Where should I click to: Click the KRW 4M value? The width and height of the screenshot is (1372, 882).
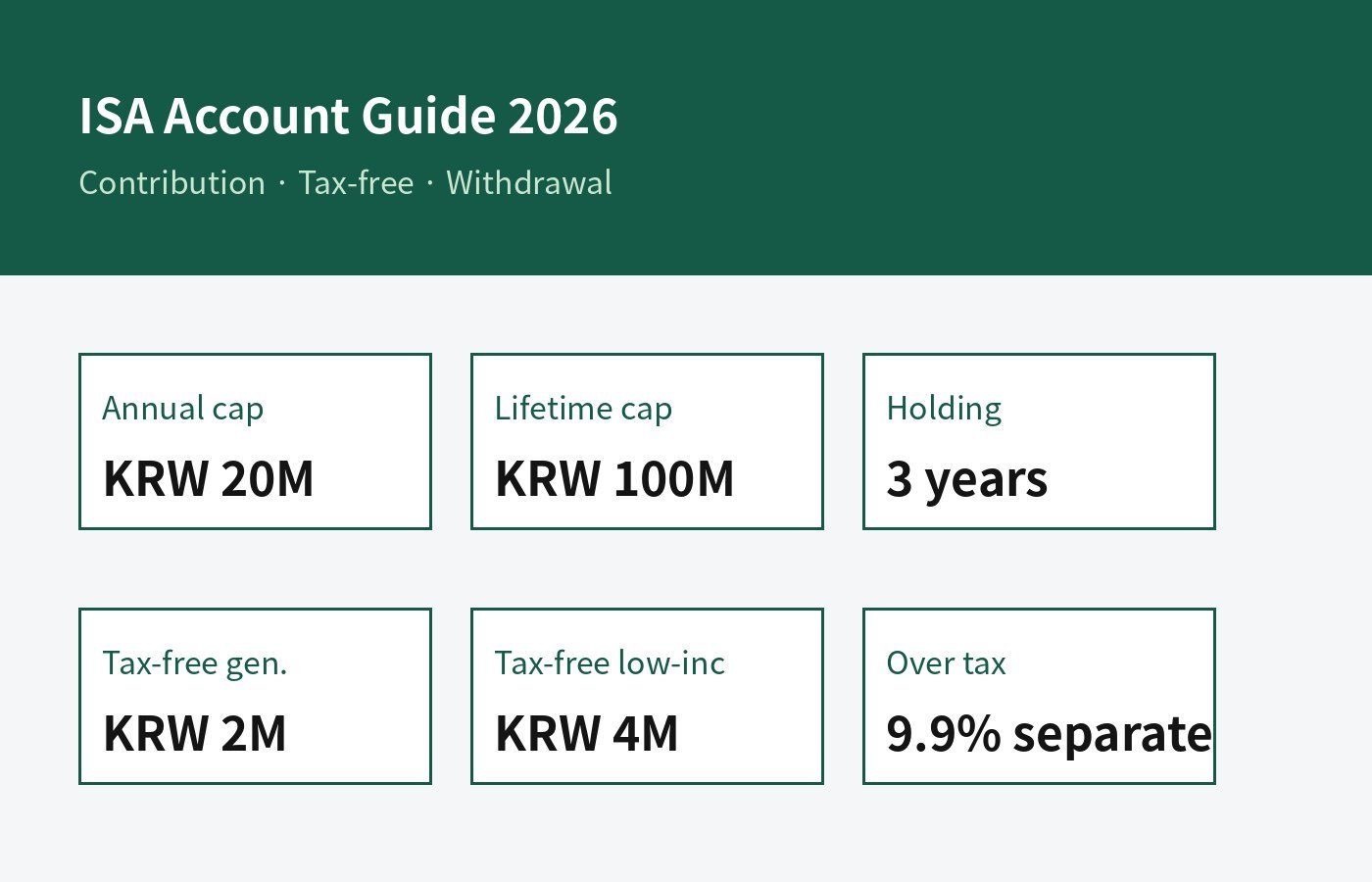tap(587, 734)
